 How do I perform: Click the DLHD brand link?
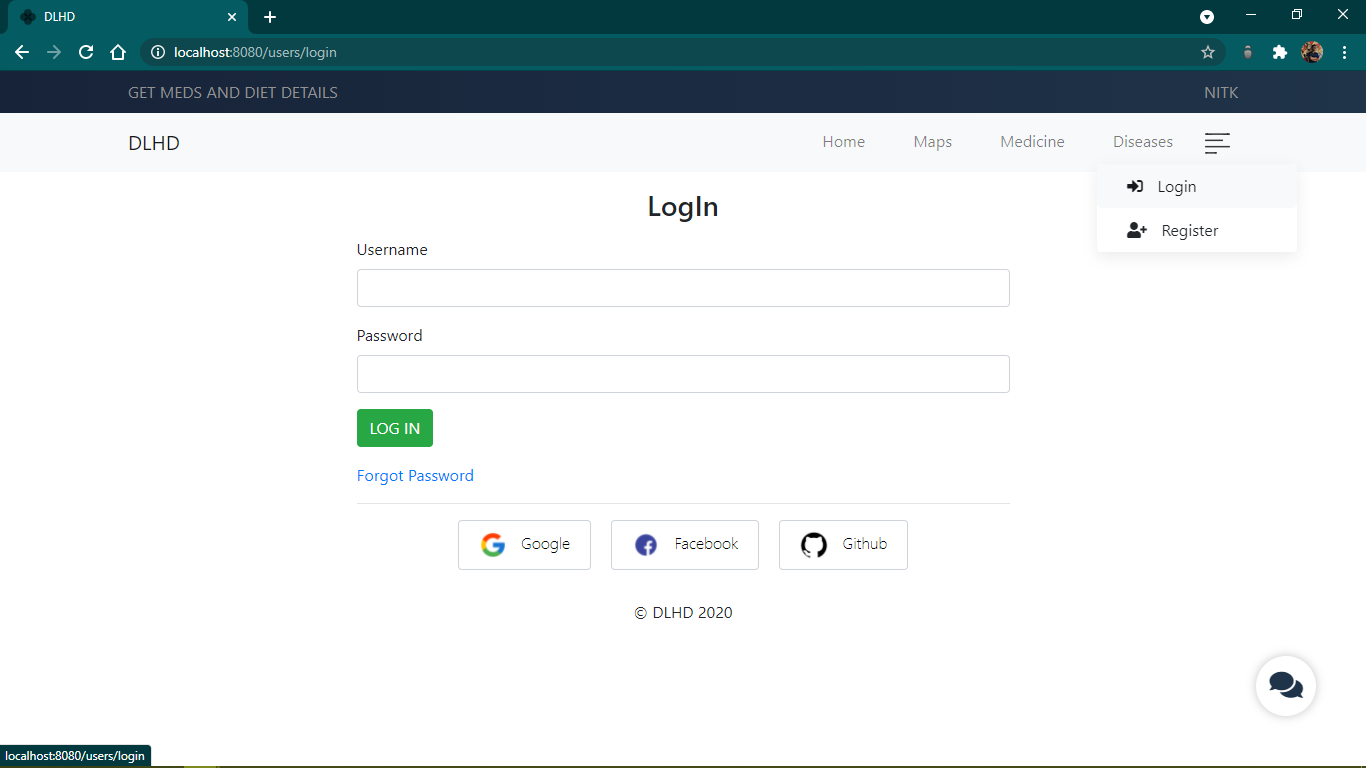(x=154, y=143)
